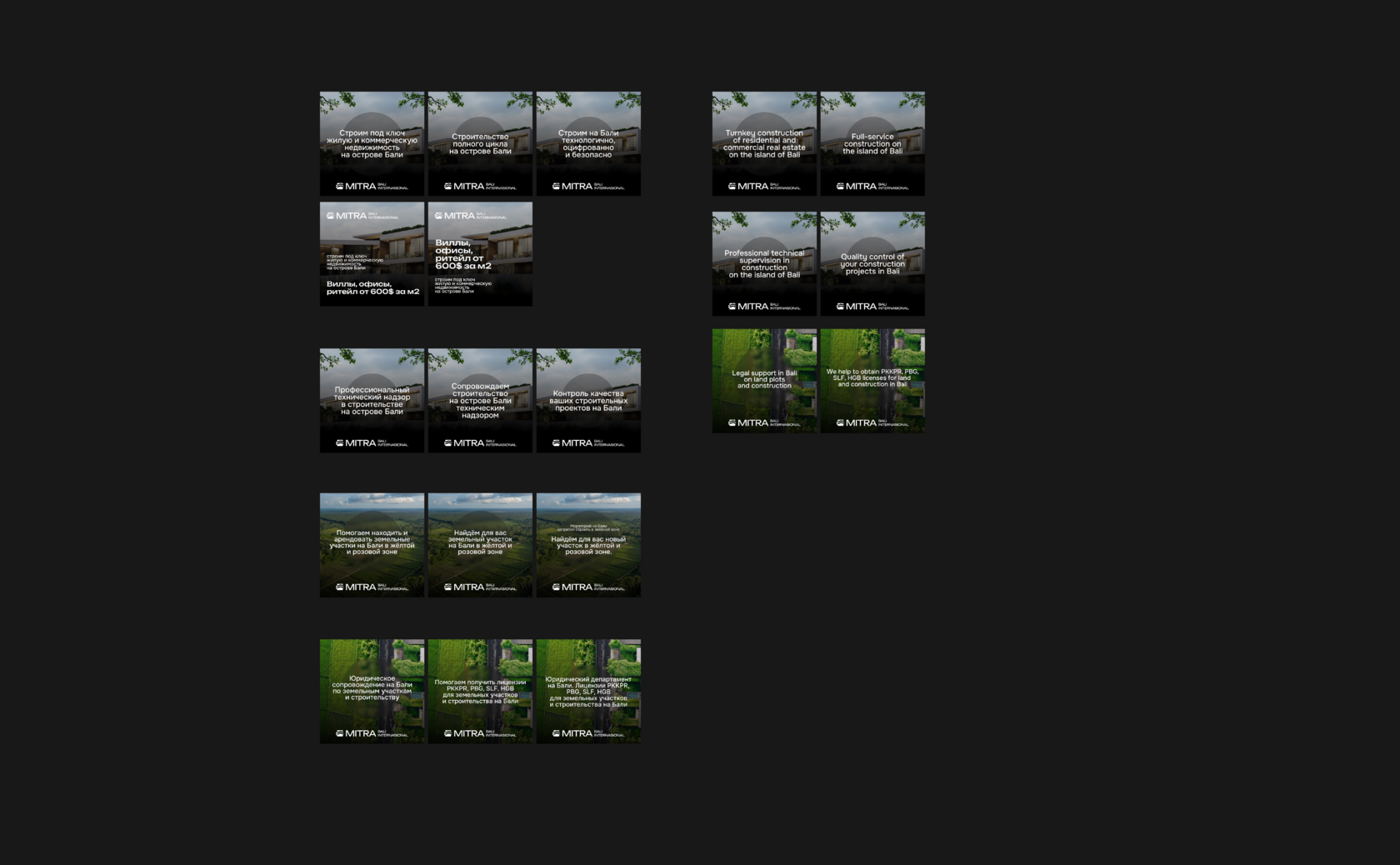Select the 'Найдём для вас земельный участок' banner

tap(480, 545)
